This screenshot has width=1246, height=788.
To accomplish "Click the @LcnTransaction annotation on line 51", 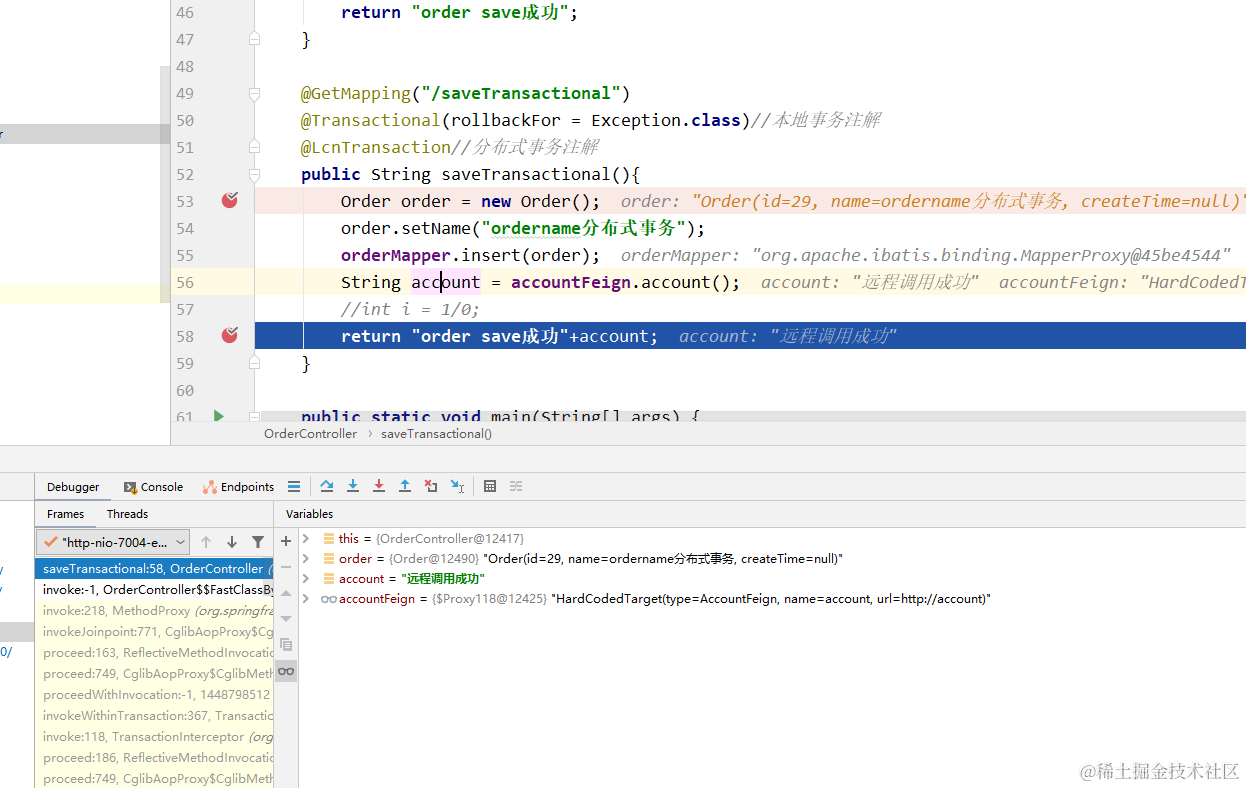I will [376, 147].
